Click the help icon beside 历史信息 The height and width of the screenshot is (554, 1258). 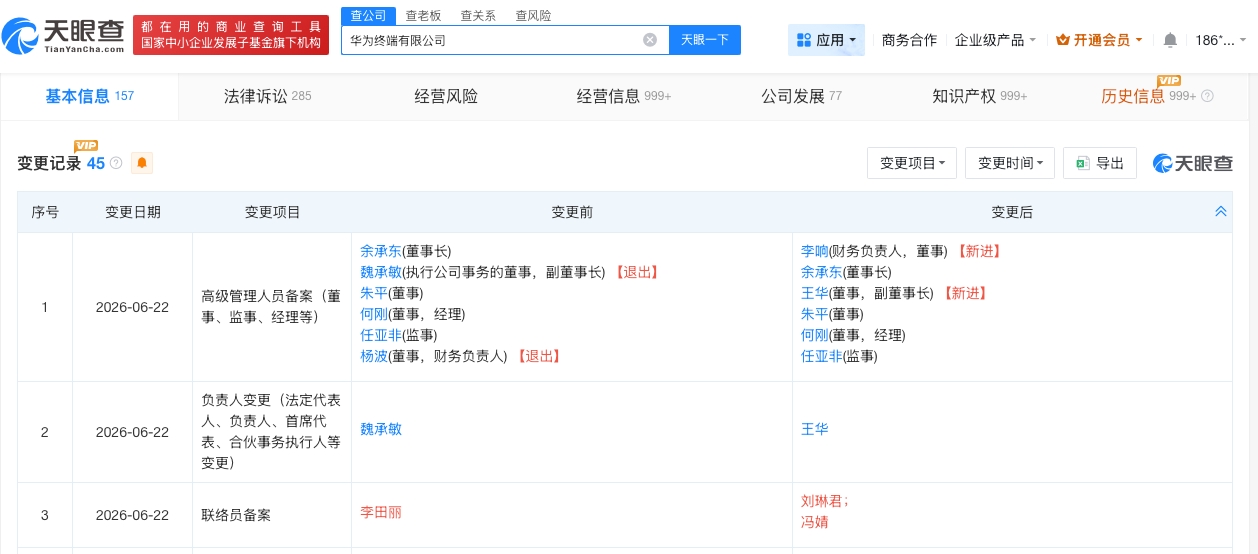pyautogui.click(x=1207, y=97)
